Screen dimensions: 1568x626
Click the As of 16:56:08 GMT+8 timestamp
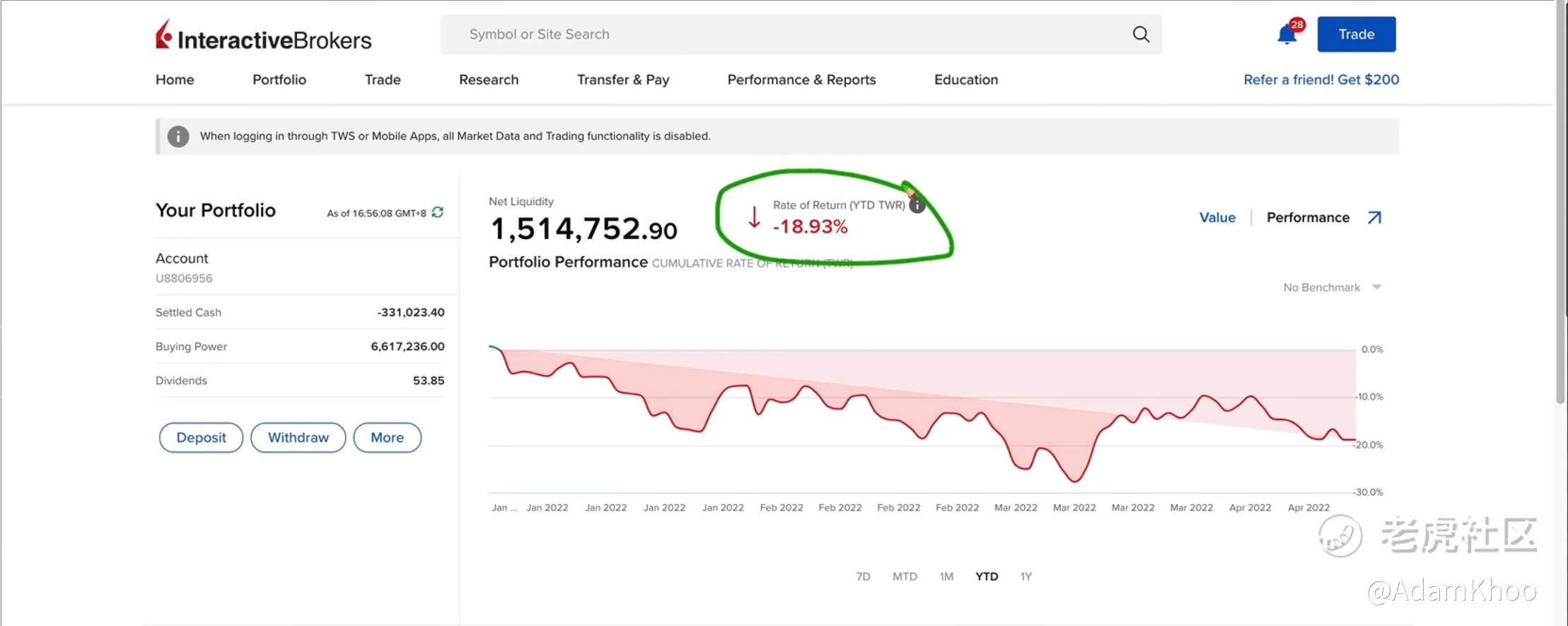(x=376, y=214)
